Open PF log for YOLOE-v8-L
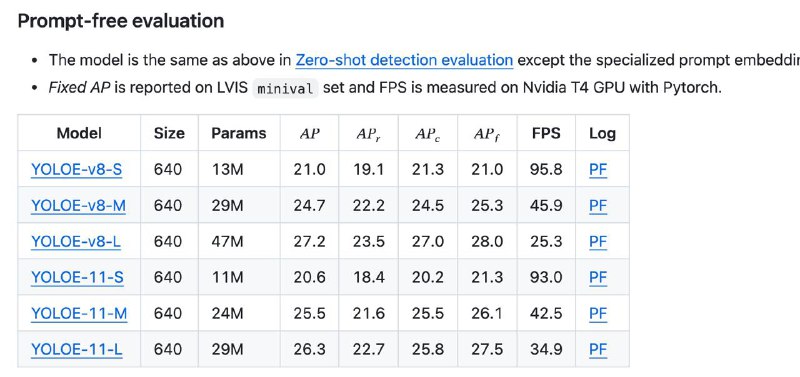 [598, 242]
